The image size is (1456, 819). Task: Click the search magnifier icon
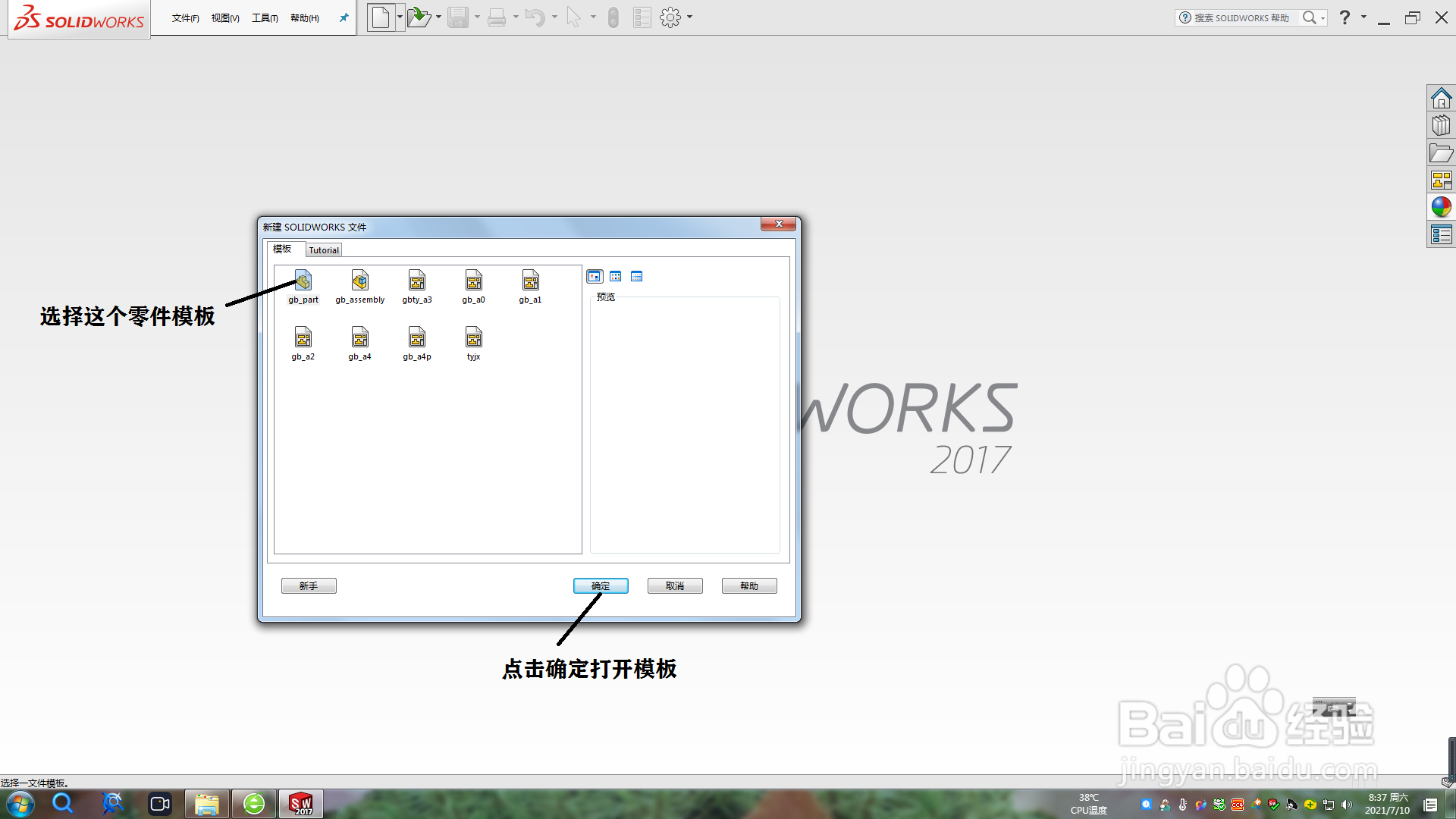[1309, 17]
